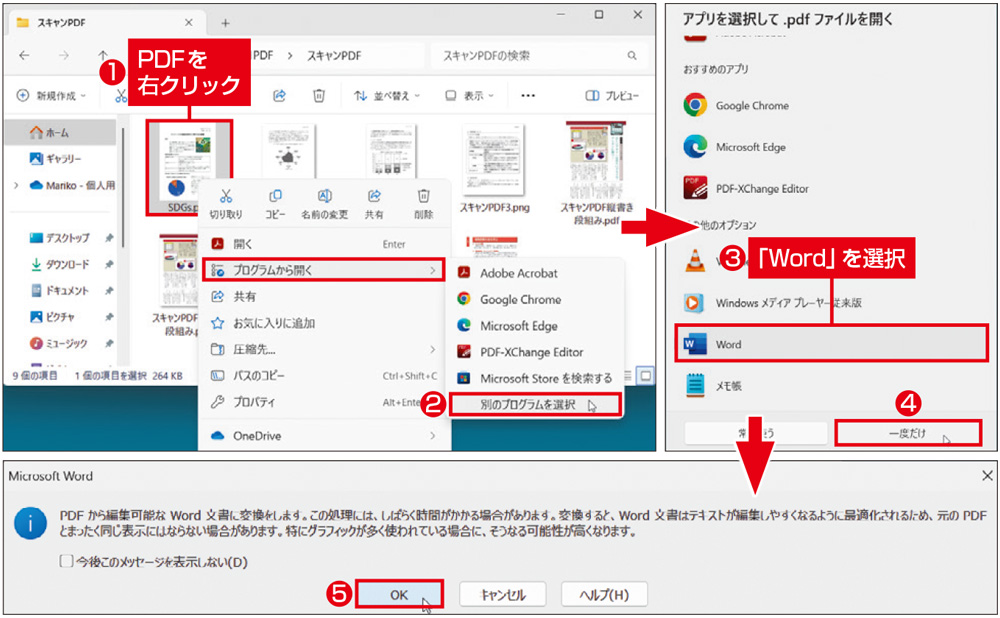
Task: Select the Rename icon in the context menu
Action: 324,198
